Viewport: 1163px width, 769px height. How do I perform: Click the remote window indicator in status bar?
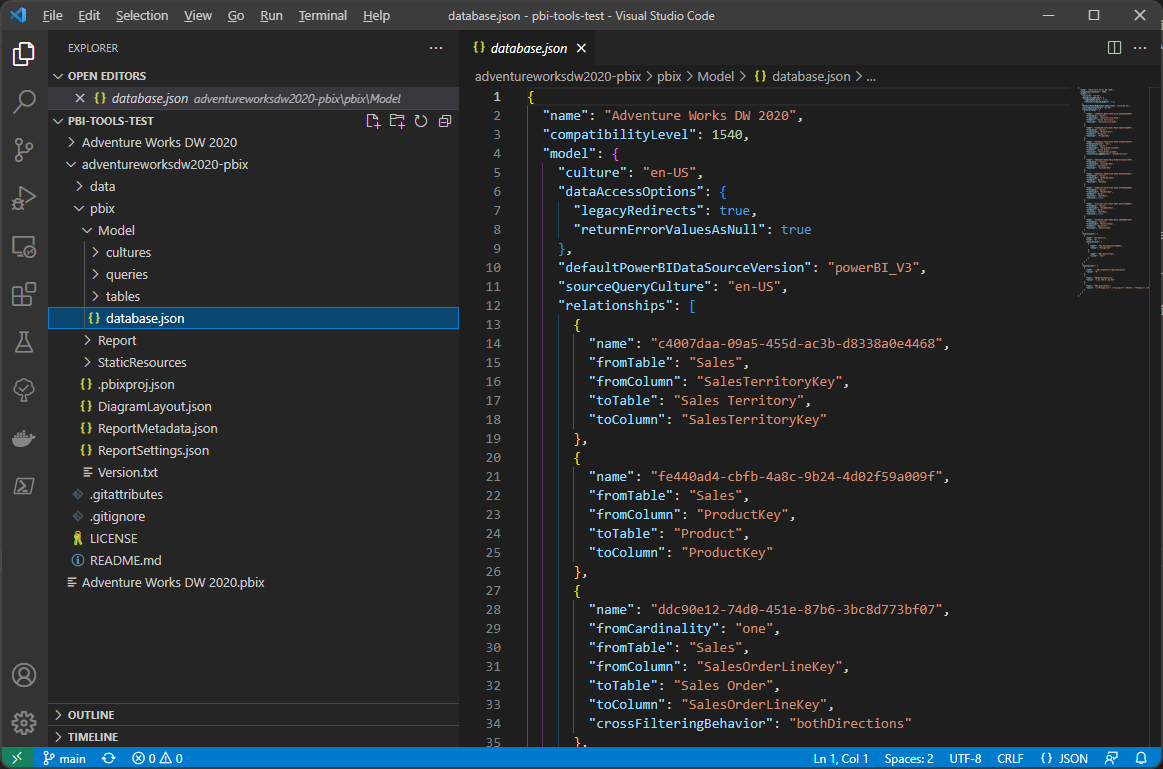17,758
